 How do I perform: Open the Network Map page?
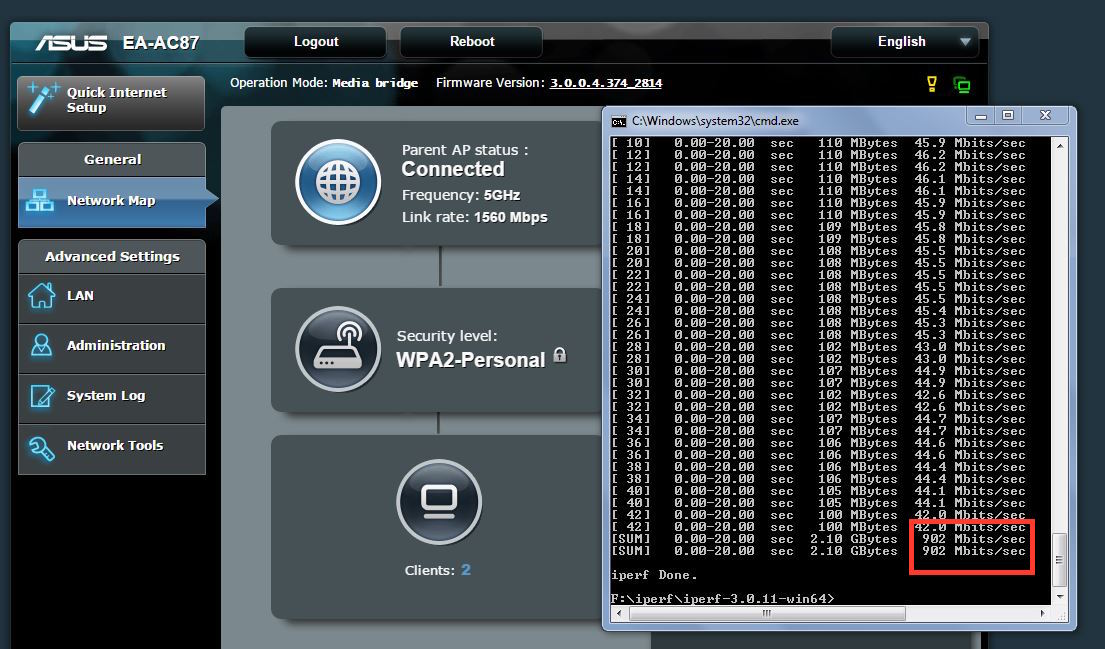click(x=111, y=201)
